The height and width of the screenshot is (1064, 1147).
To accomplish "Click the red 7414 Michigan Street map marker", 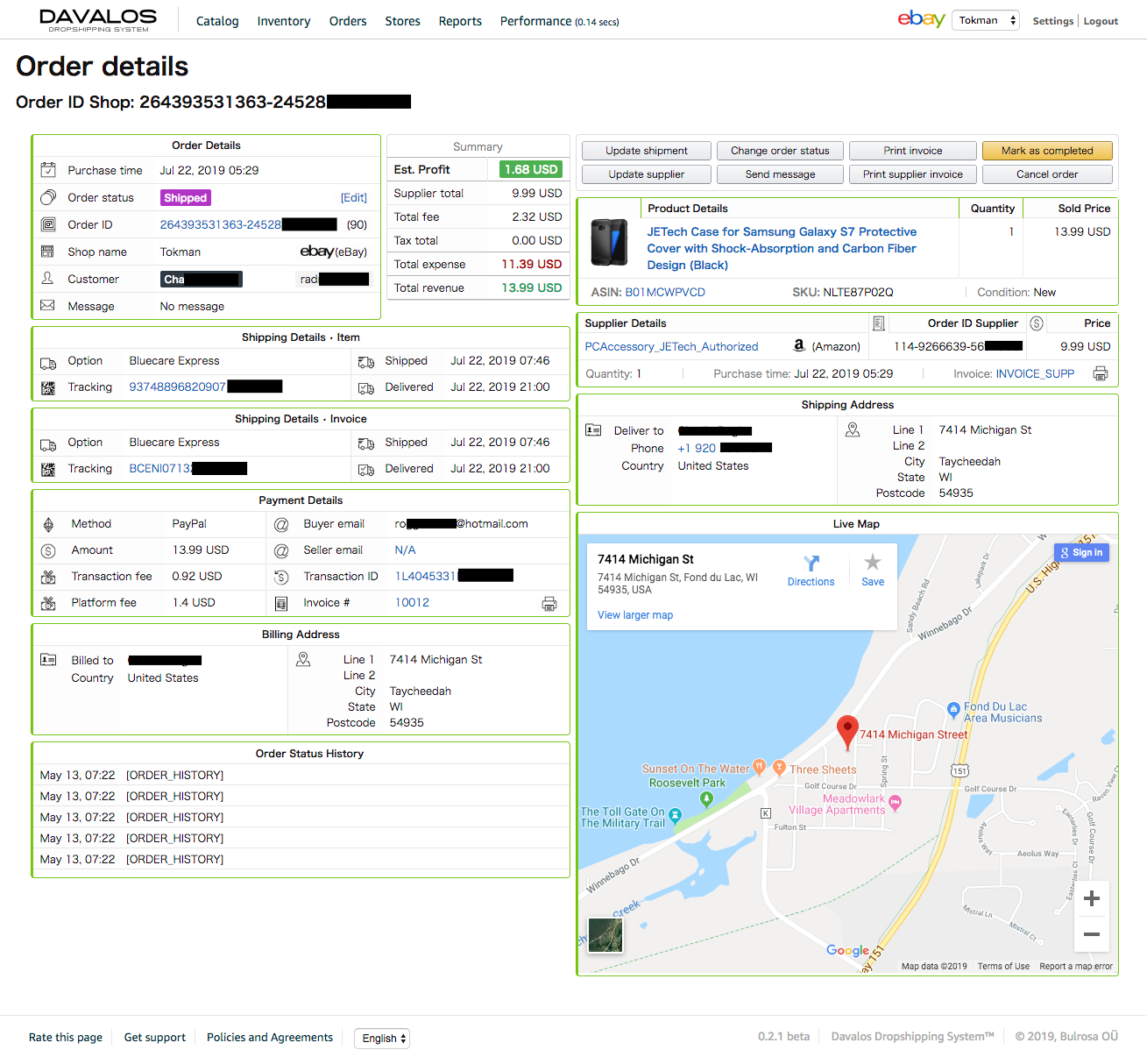I will (x=847, y=732).
